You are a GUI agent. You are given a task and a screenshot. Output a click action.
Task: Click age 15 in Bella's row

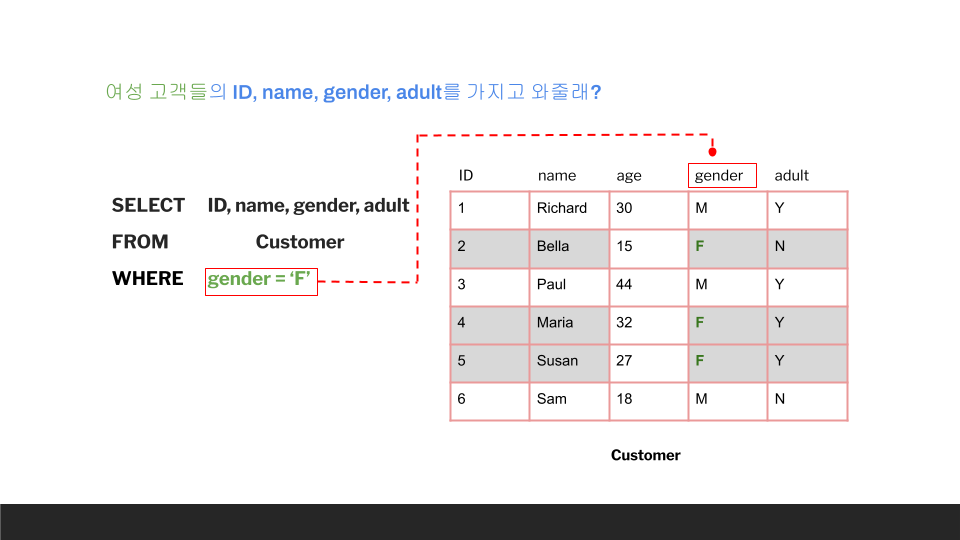click(x=649, y=249)
